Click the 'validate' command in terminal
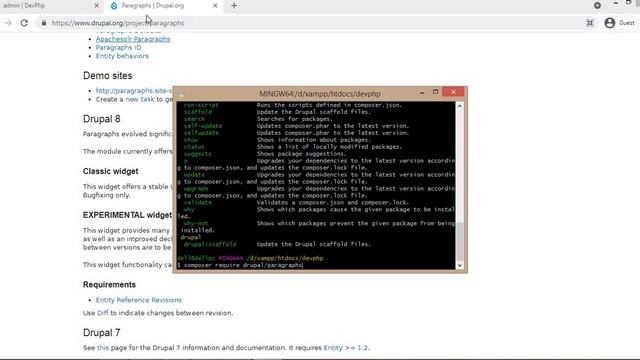 click(198, 202)
